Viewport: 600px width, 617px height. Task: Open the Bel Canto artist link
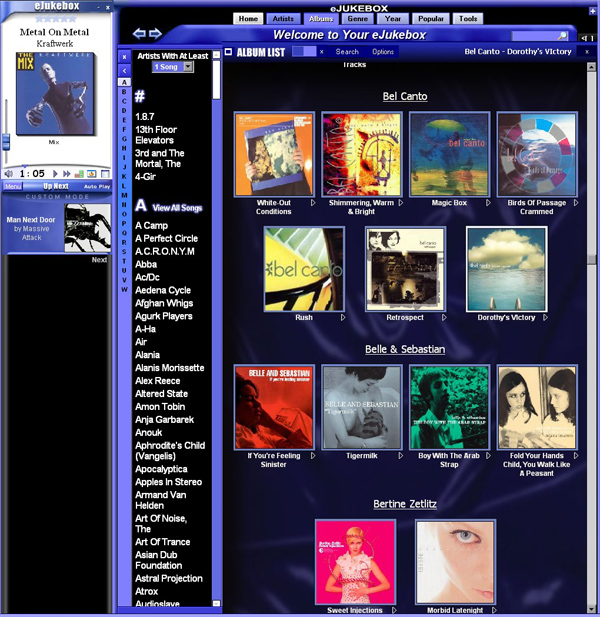pyautogui.click(x=405, y=96)
